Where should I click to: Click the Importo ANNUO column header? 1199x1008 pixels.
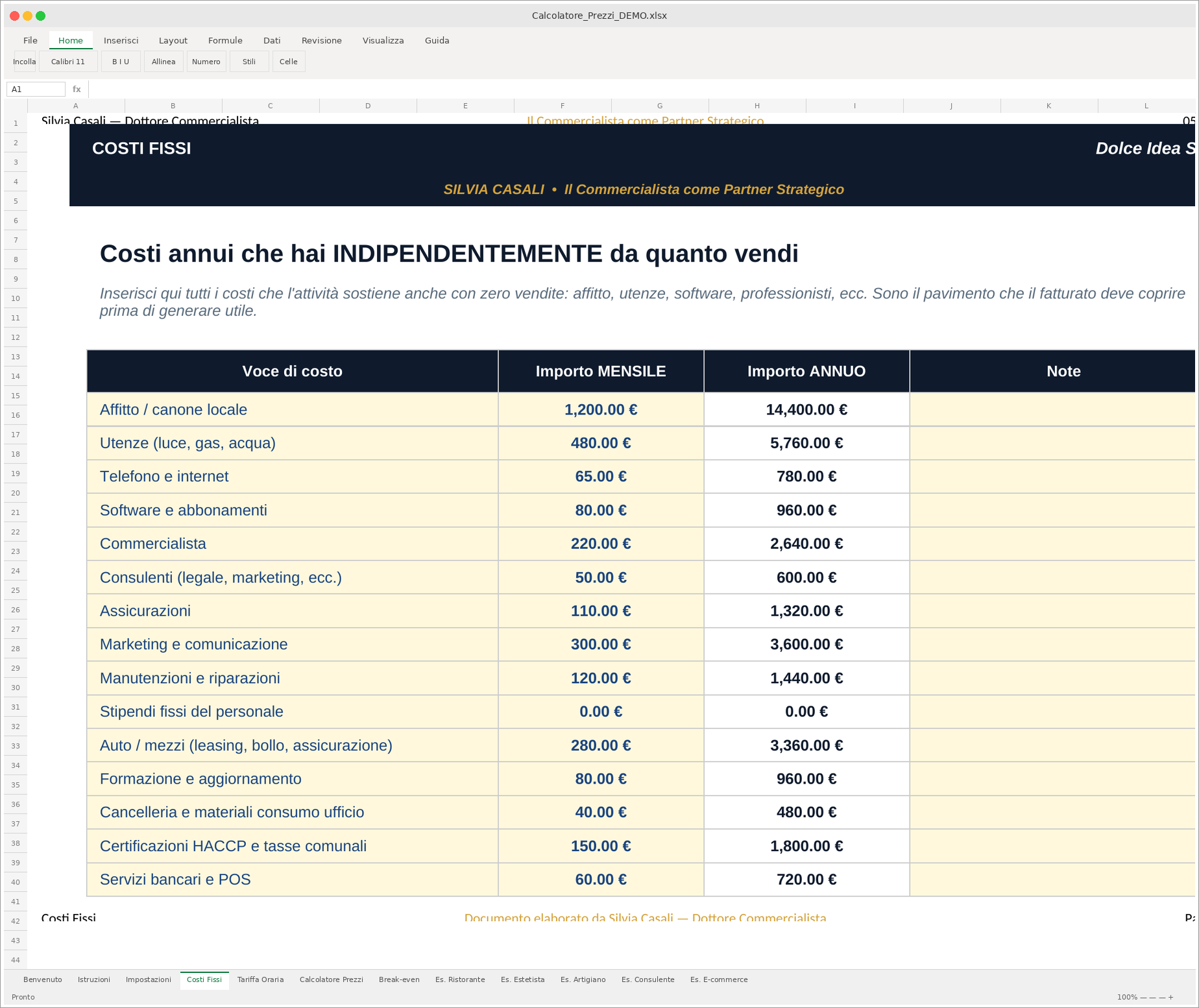point(806,371)
